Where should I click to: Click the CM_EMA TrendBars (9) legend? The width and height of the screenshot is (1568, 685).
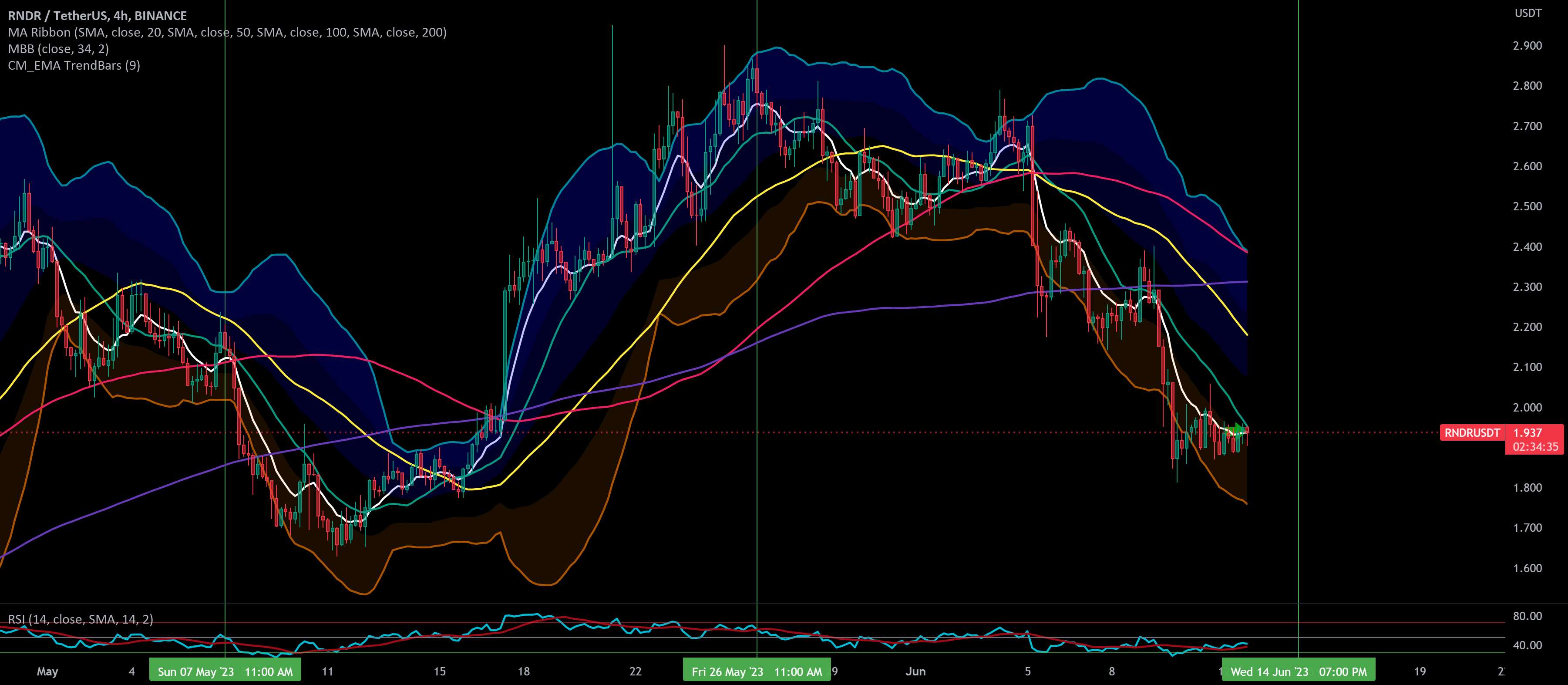[x=74, y=65]
